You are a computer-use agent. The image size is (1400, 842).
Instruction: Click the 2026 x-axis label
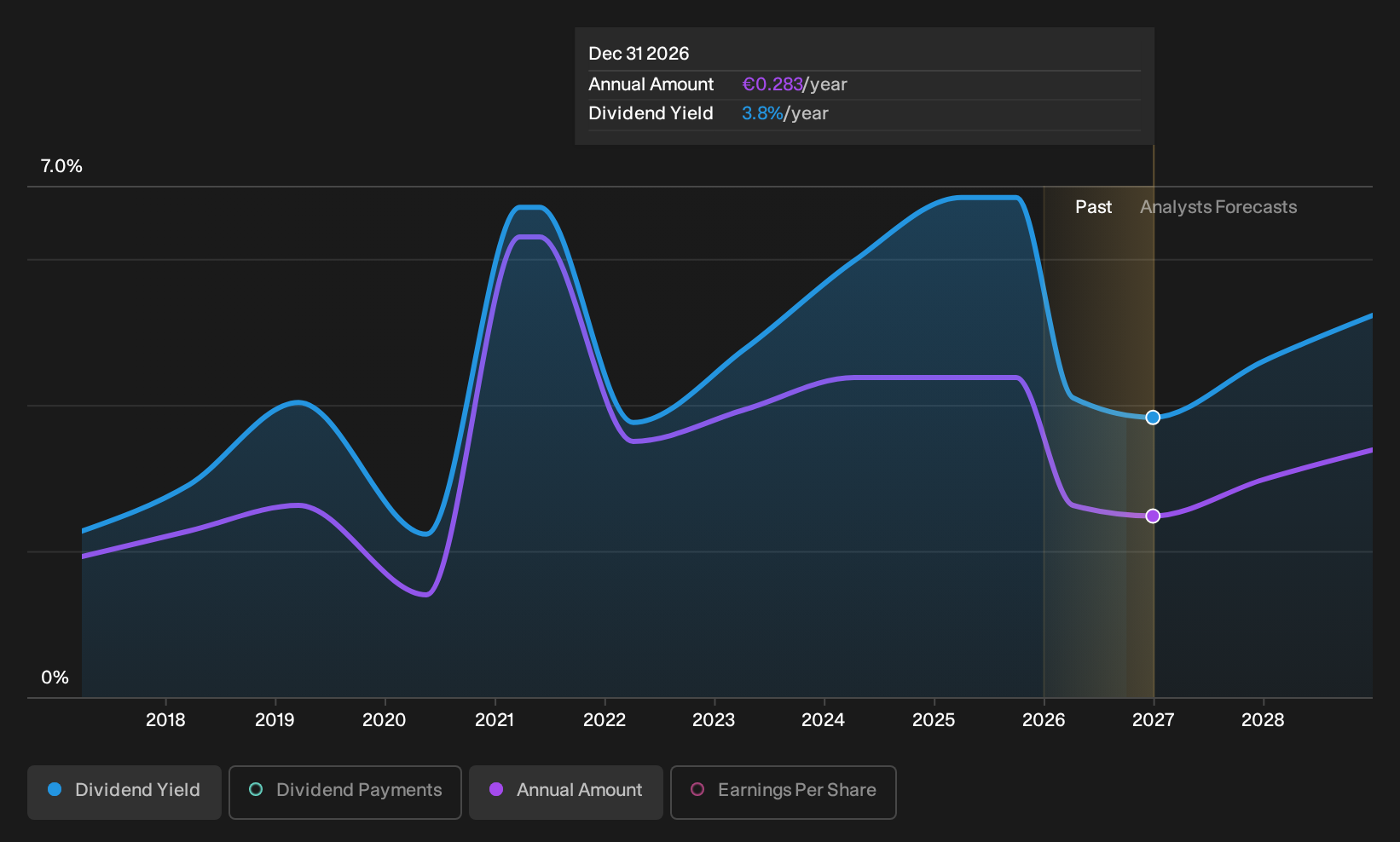pyautogui.click(x=1044, y=720)
